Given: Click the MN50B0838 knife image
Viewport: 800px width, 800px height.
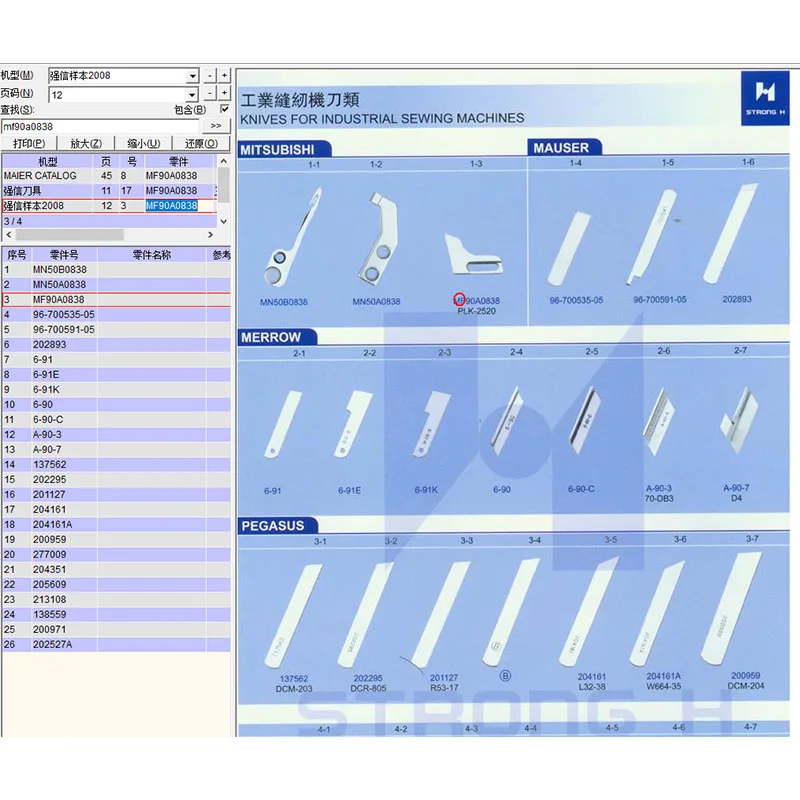Looking at the screenshot, I should (292, 237).
